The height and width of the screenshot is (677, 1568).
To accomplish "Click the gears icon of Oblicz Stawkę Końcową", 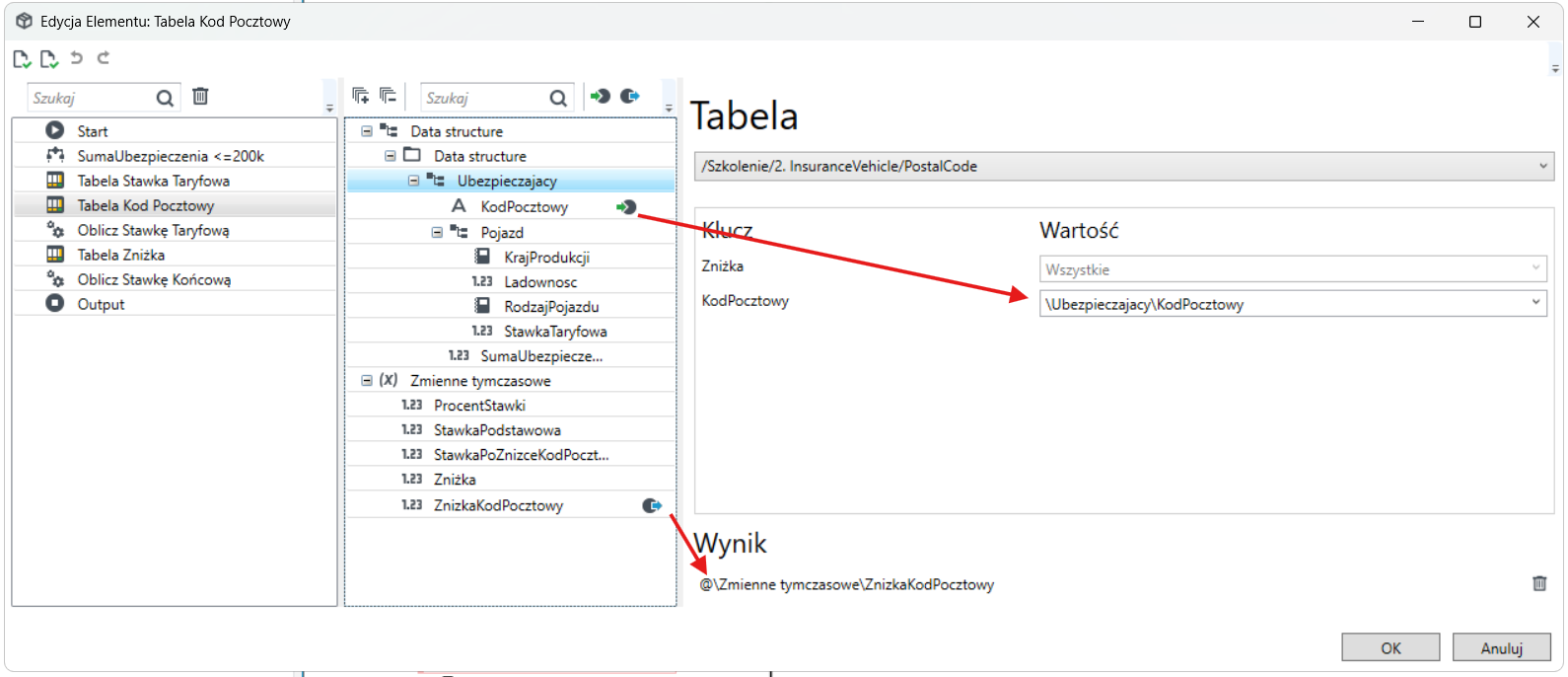I will coord(55,279).
